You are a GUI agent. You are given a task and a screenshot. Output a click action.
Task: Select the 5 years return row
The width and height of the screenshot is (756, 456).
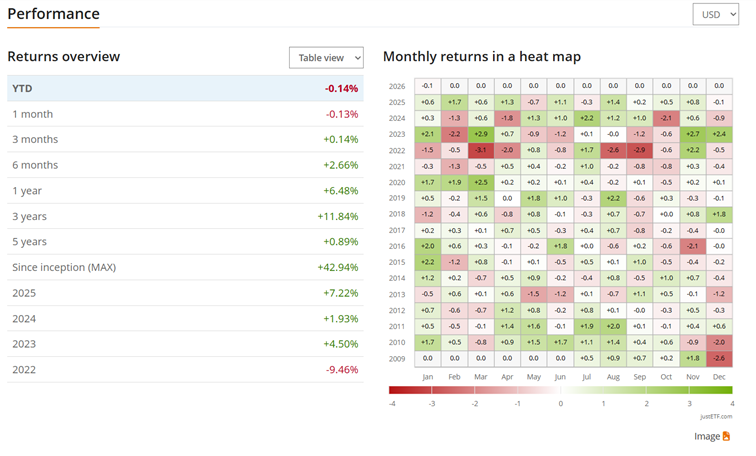[x=185, y=241]
